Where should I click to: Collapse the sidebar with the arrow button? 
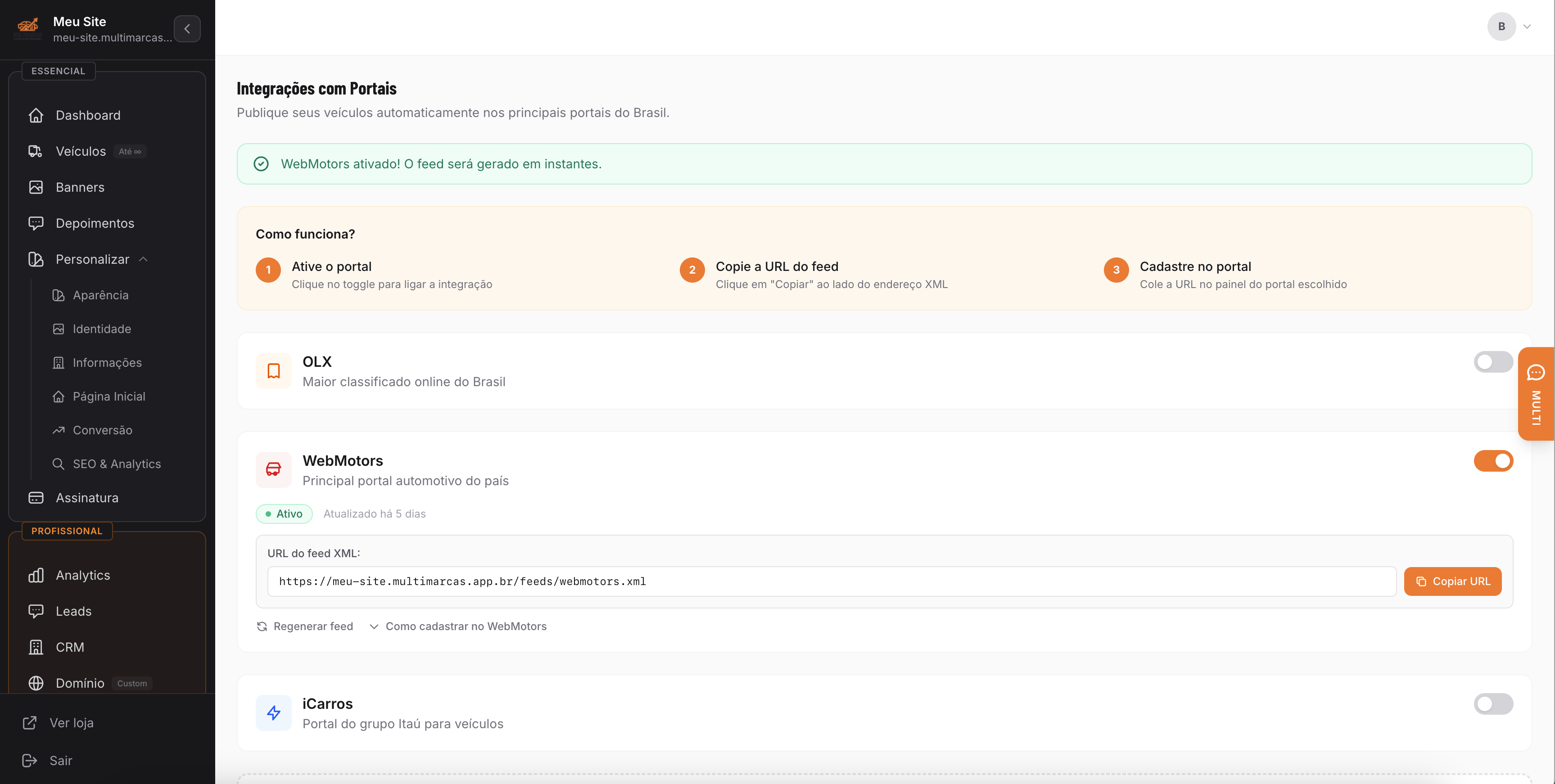(187, 28)
